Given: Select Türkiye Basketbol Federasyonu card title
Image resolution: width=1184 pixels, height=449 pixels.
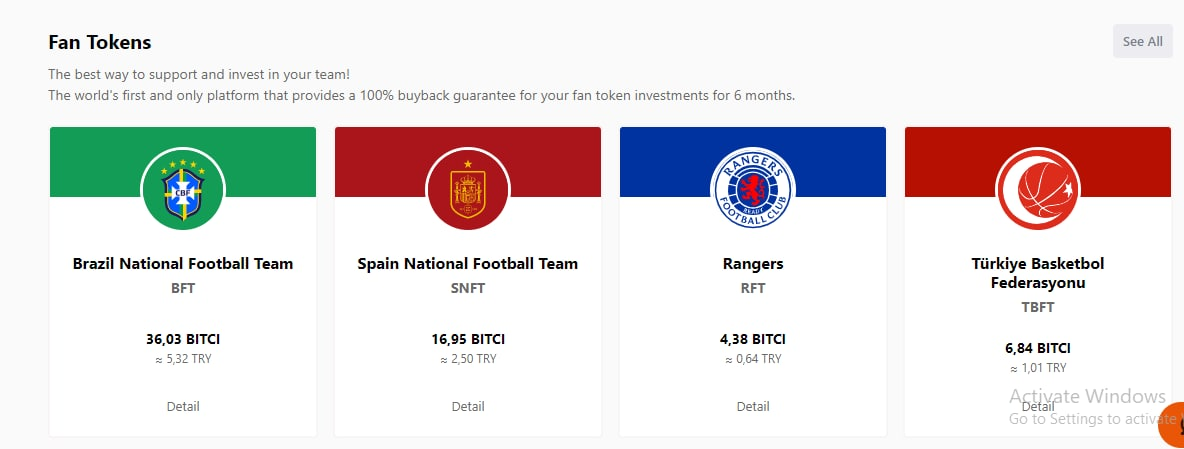Looking at the screenshot, I should tap(1038, 273).
